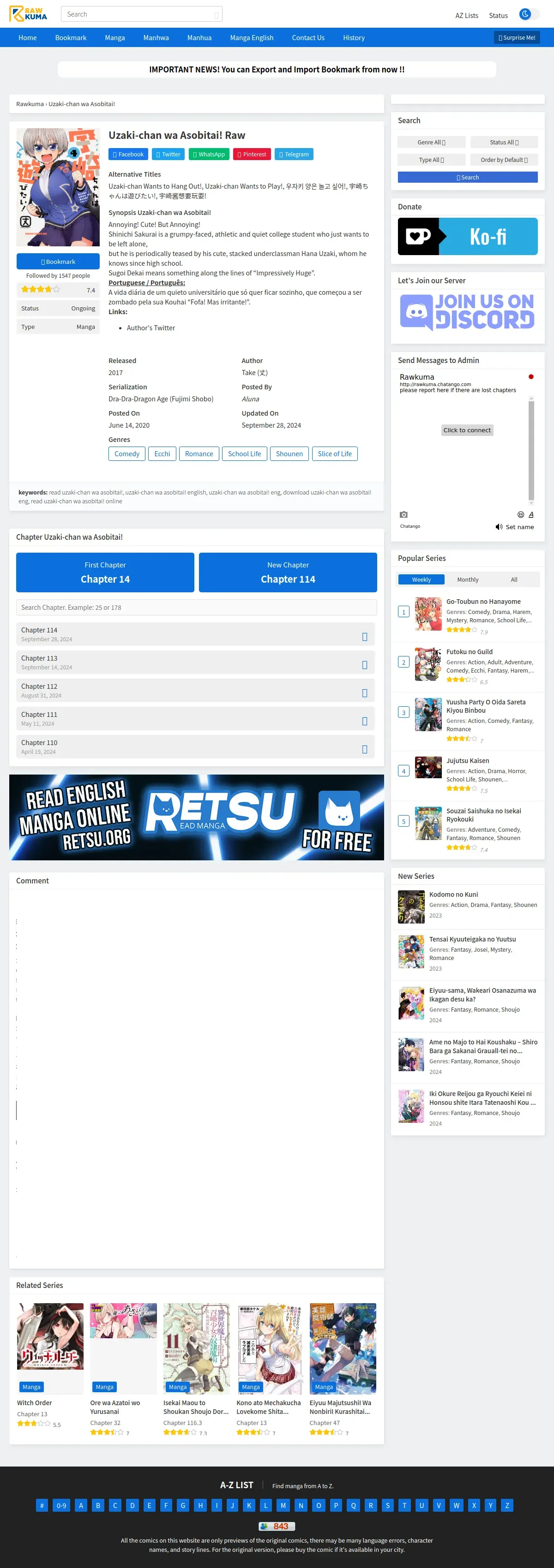
Task: Click the red status dot in chat
Action: [x=531, y=377]
